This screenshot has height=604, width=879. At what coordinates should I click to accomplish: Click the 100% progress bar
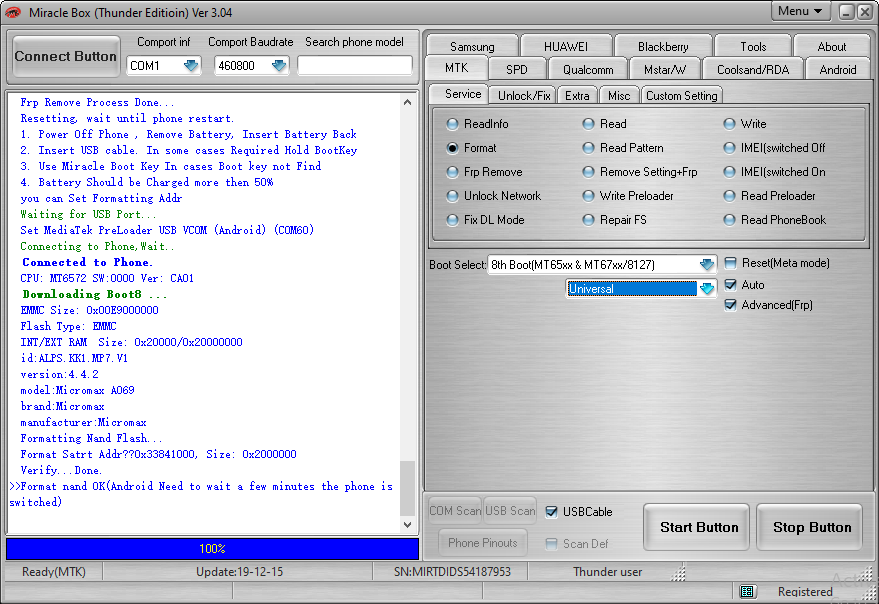pos(212,548)
